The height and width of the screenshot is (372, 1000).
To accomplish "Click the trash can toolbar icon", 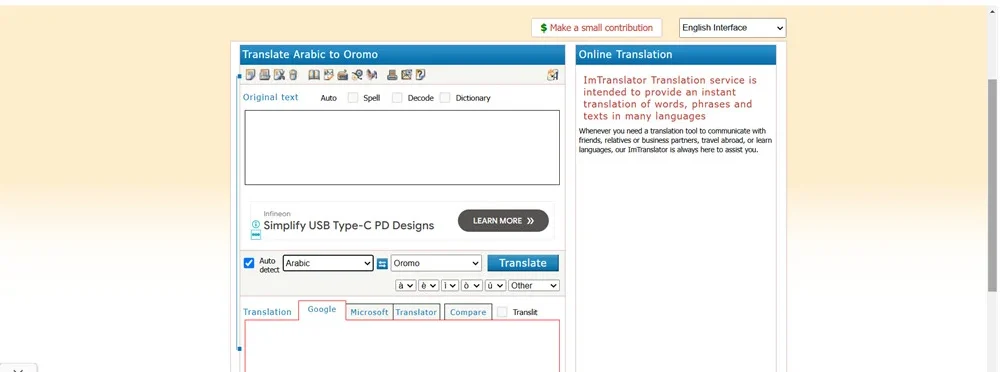I will [x=293, y=75].
